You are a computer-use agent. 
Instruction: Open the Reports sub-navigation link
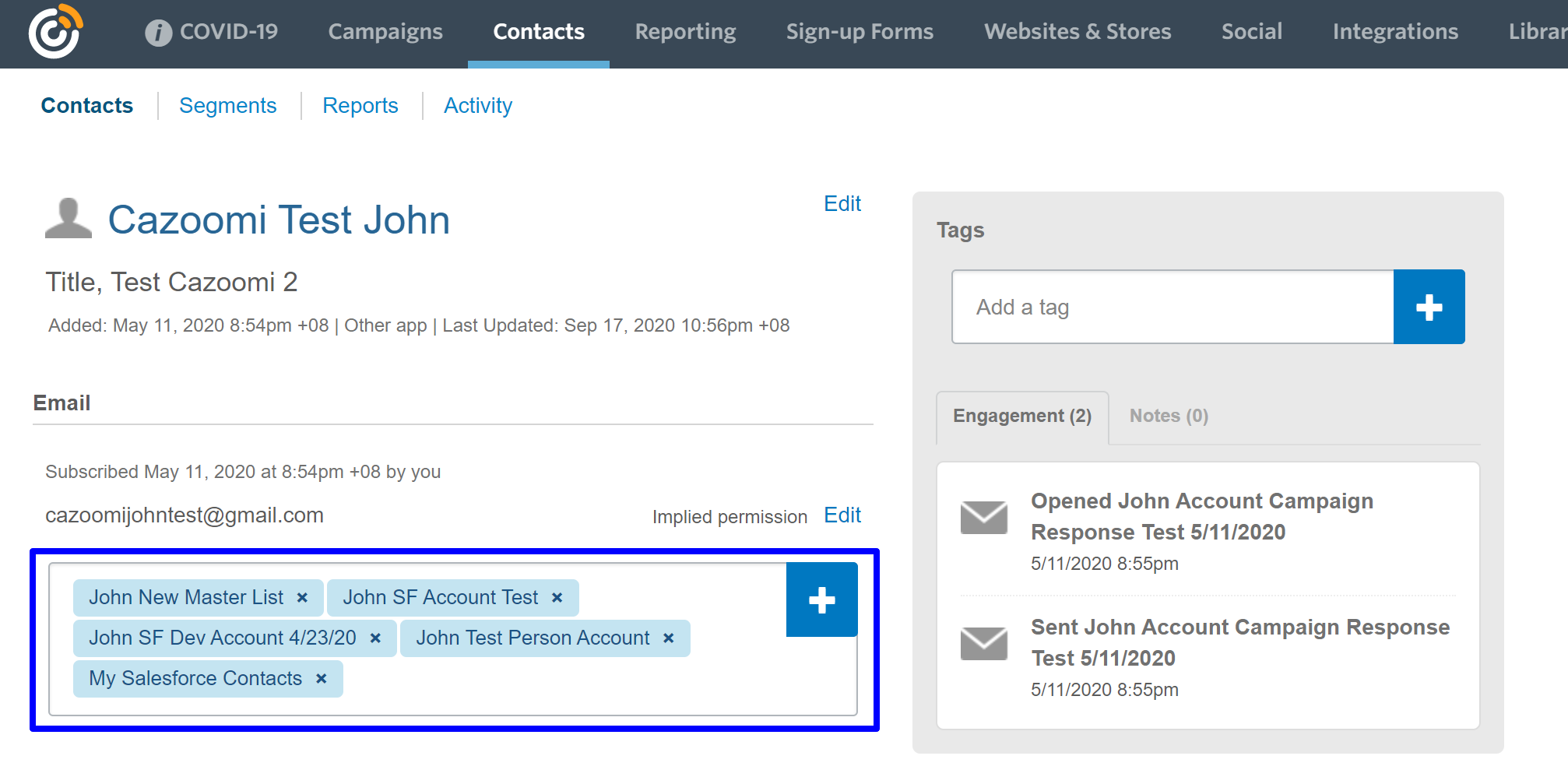coord(360,106)
